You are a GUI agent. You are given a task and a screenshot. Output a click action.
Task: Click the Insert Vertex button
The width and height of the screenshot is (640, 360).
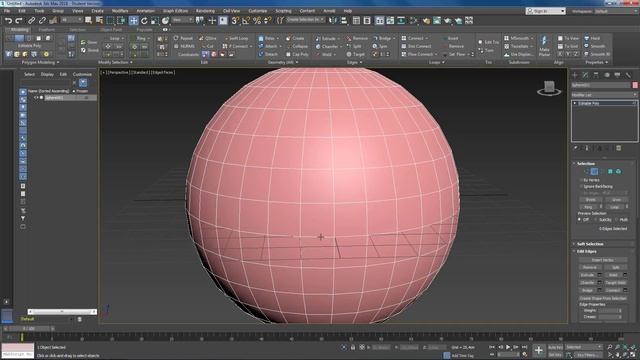(602, 260)
